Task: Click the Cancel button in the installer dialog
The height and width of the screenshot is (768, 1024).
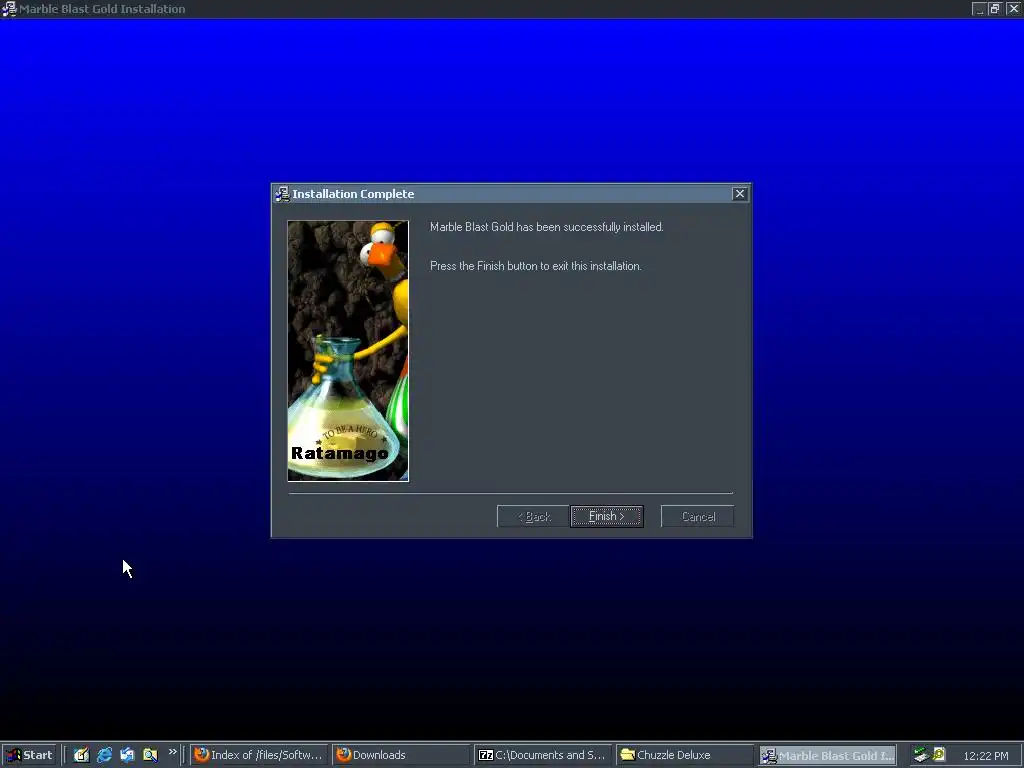Action: 697,517
